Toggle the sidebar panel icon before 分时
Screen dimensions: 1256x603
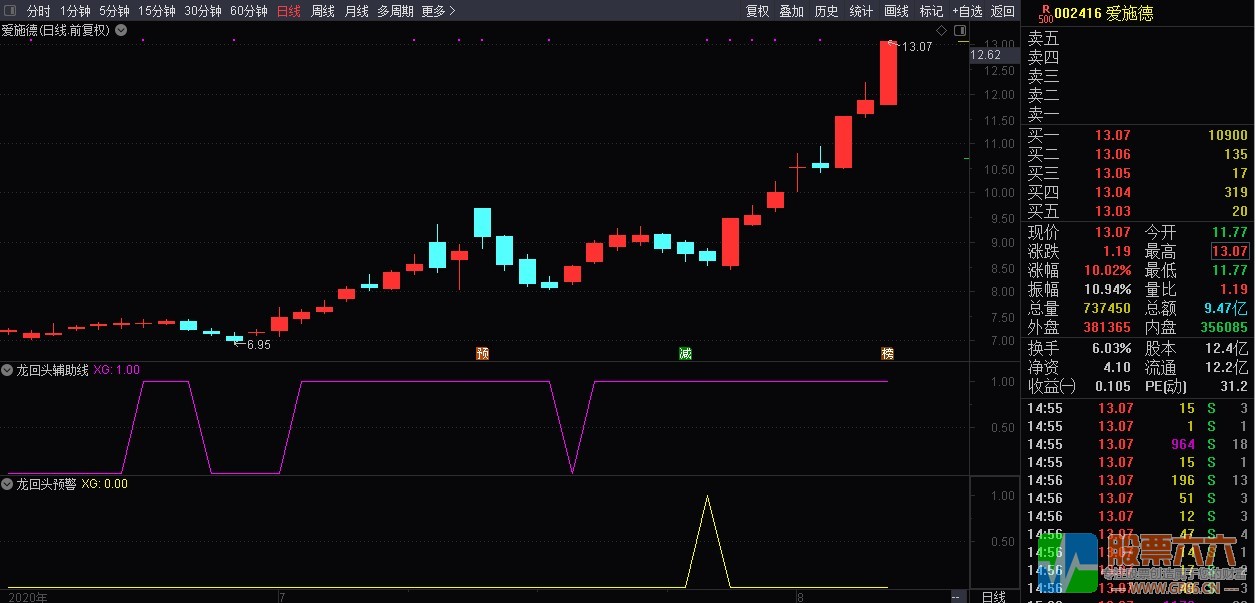pos(10,11)
